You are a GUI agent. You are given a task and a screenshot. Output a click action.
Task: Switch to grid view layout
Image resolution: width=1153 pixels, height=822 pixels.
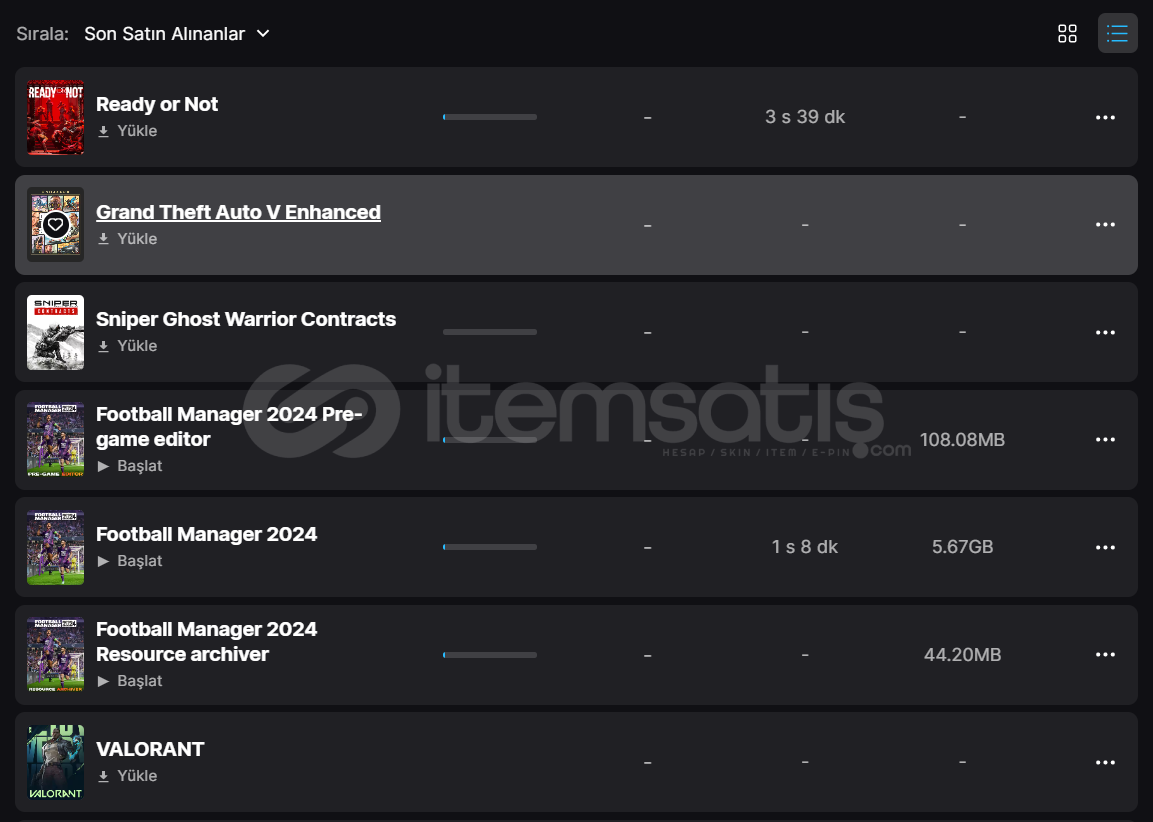click(x=1067, y=34)
